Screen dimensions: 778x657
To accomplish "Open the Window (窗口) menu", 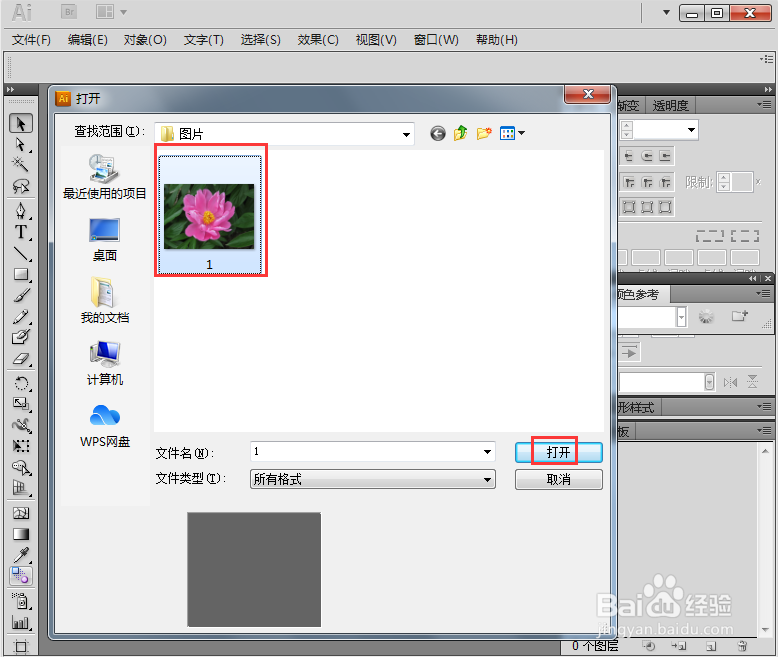I will [x=436, y=40].
